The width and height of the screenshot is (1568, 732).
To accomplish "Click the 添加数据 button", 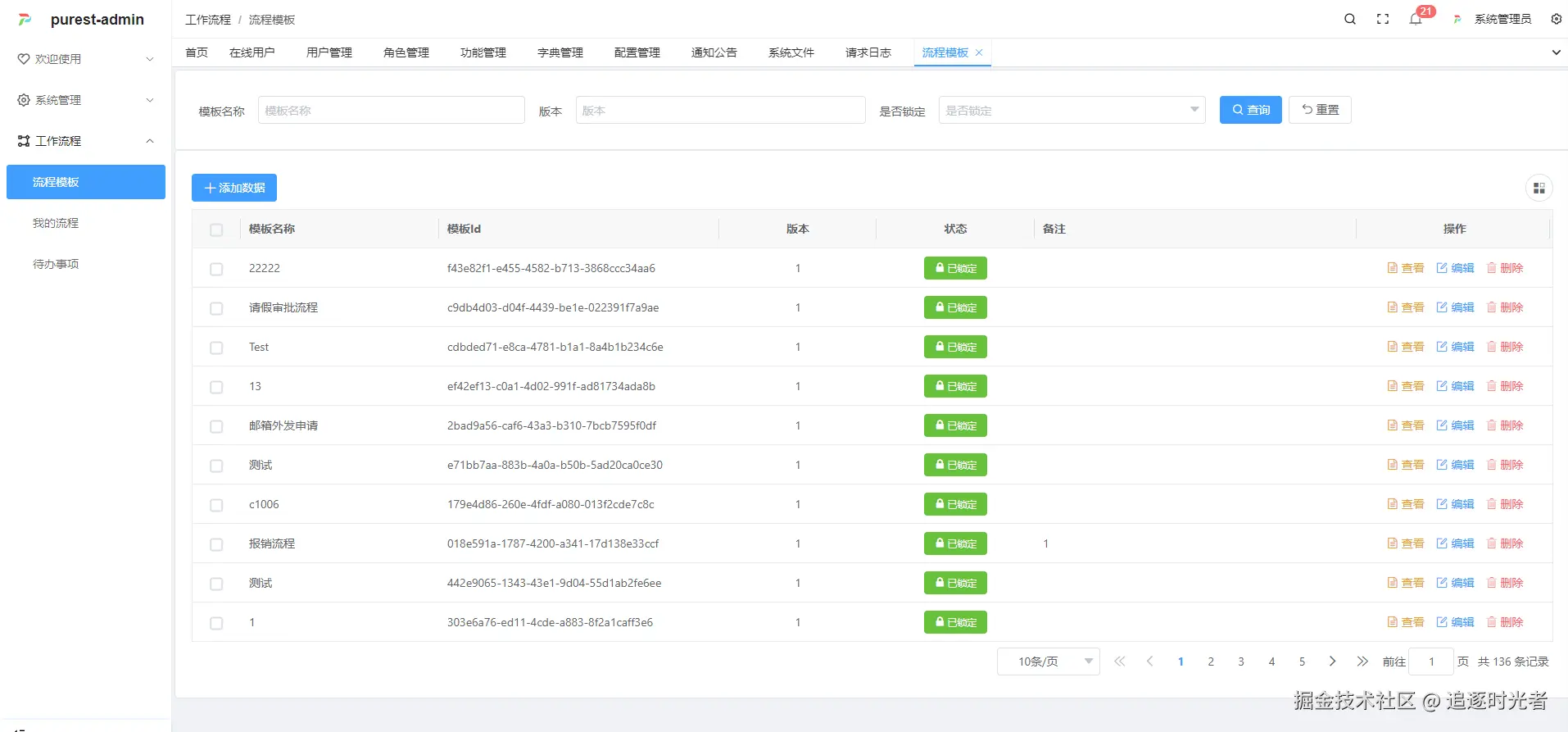I will click(x=234, y=188).
